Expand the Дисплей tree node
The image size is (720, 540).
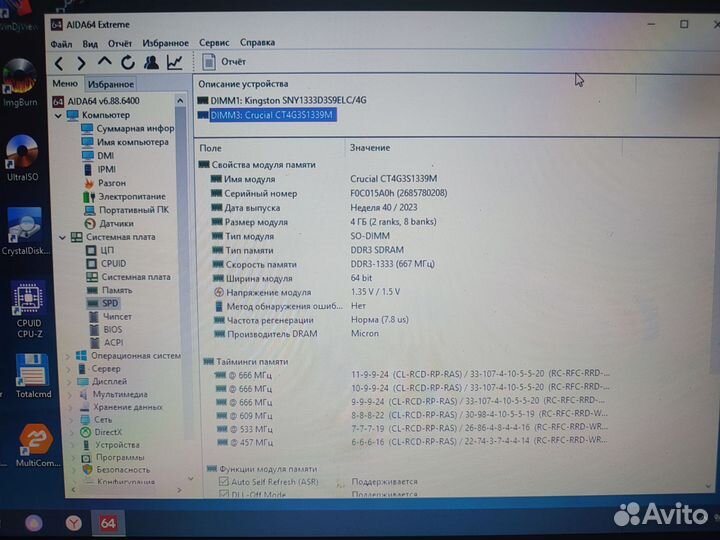[x=69, y=382]
